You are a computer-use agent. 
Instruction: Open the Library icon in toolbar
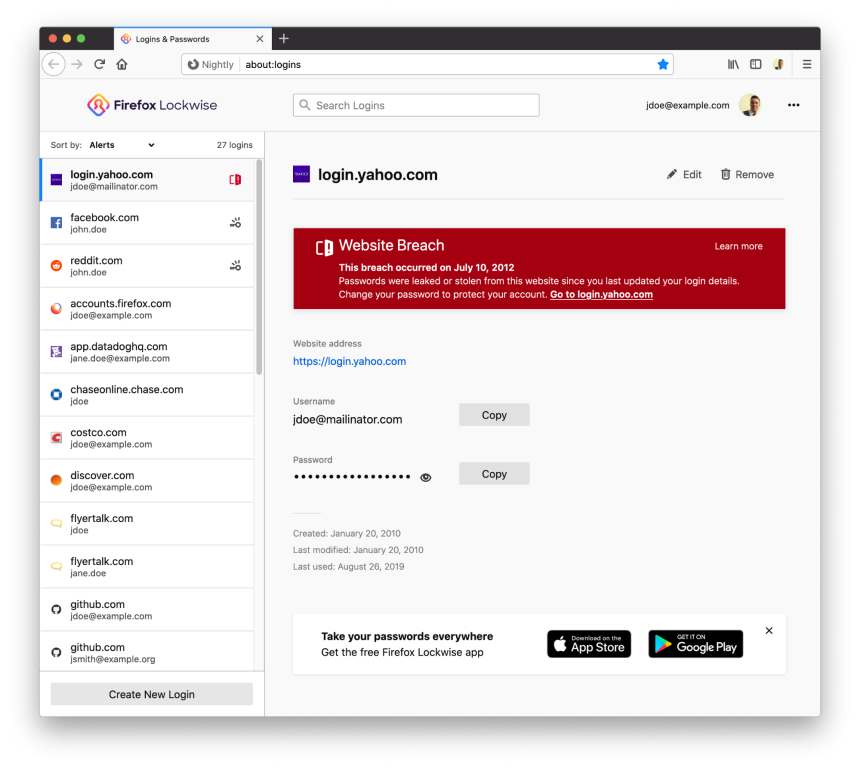[733, 64]
